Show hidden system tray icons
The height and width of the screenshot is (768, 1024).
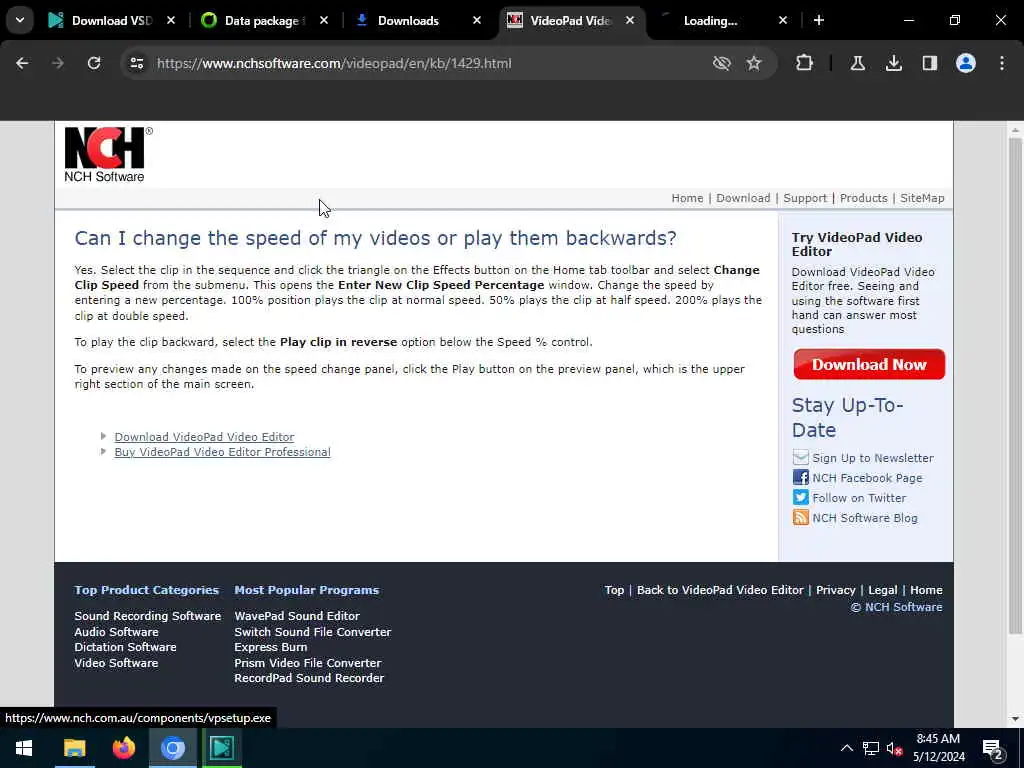(x=846, y=748)
